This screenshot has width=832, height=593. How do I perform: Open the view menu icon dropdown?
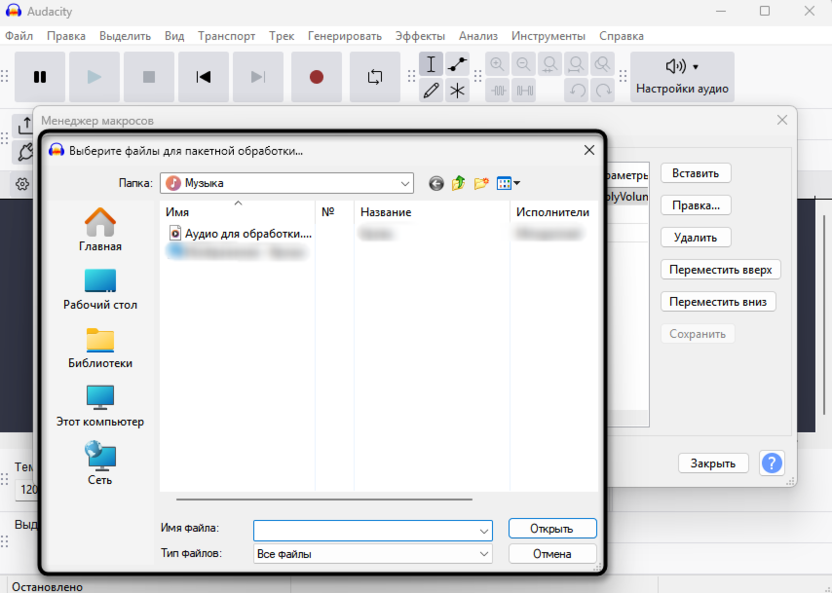[x=508, y=184]
